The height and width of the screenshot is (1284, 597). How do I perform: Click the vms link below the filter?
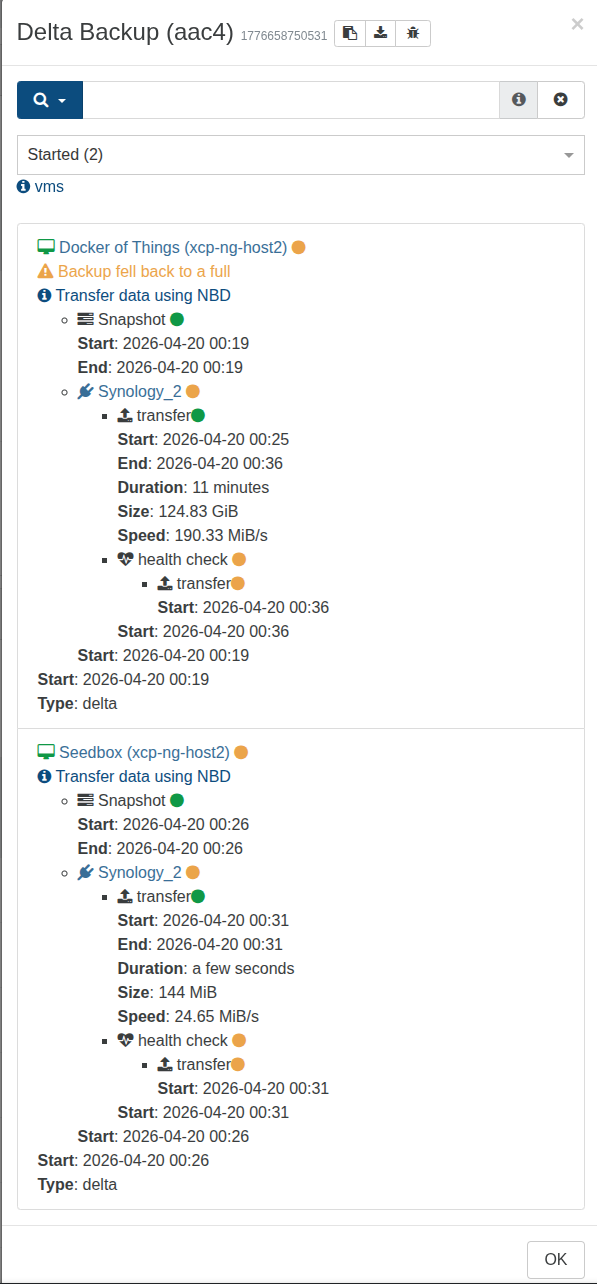[x=52, y=187]
